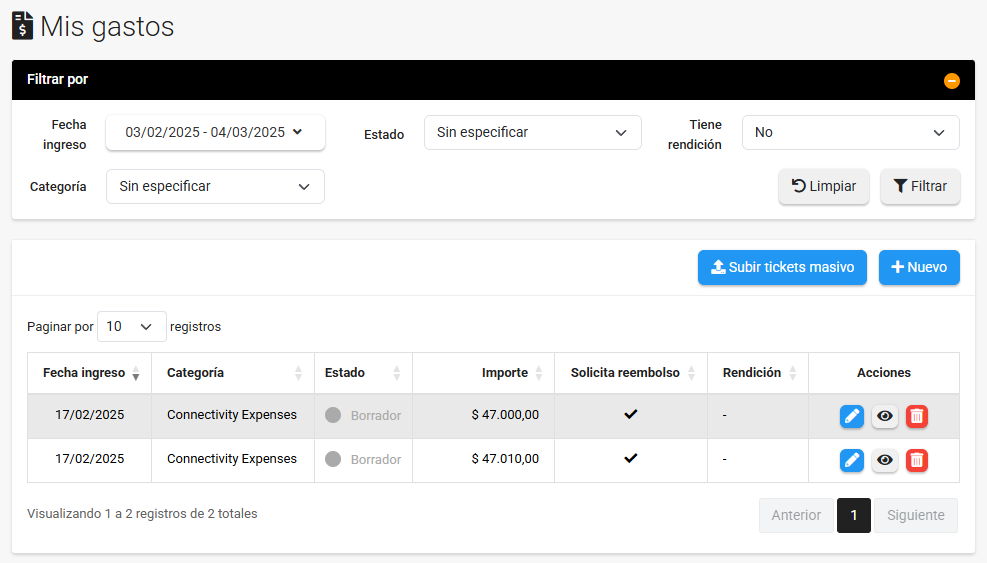Click the Subir tickets masivo button
The image size is (987, 563).
tap(781, 268)
